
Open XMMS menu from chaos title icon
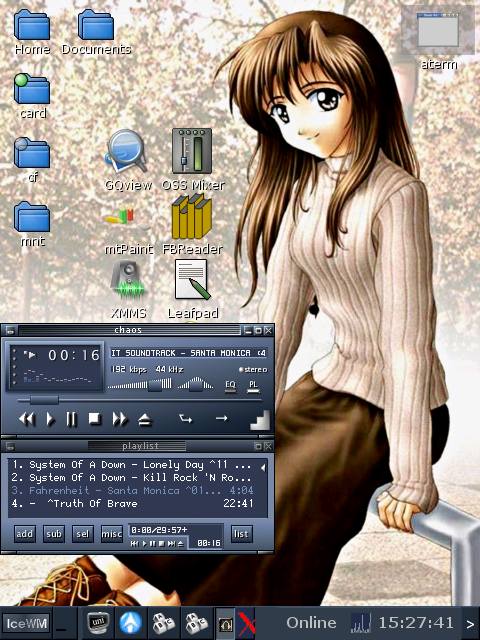(x=10, y=331)
